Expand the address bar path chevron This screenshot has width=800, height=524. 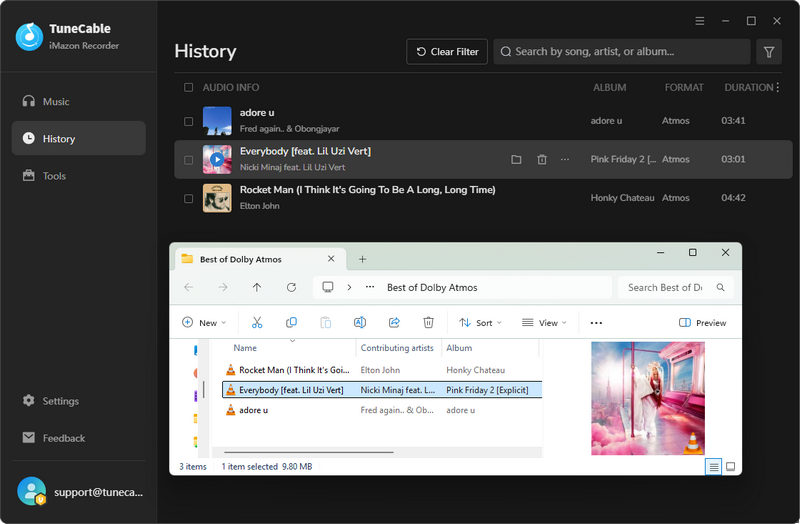tap(349, 287)
